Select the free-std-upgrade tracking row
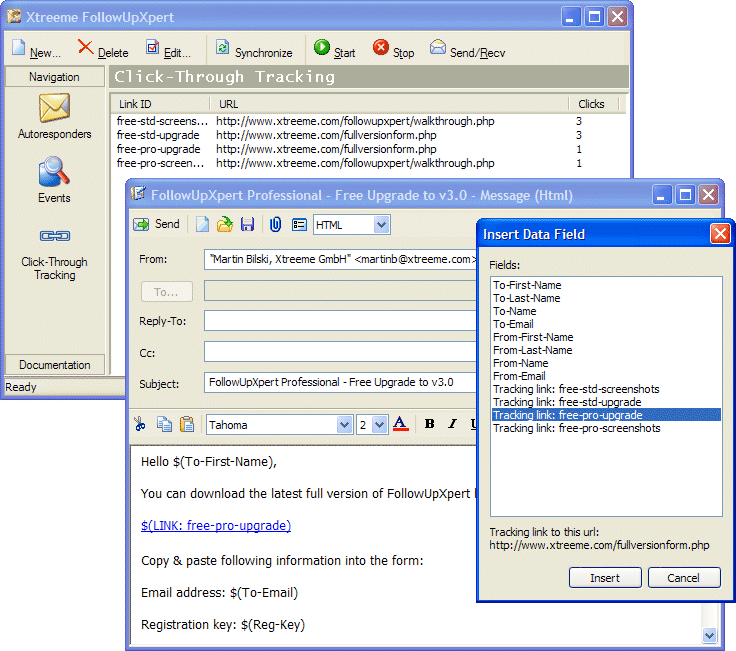736x651 pixels. click(368, 135)
